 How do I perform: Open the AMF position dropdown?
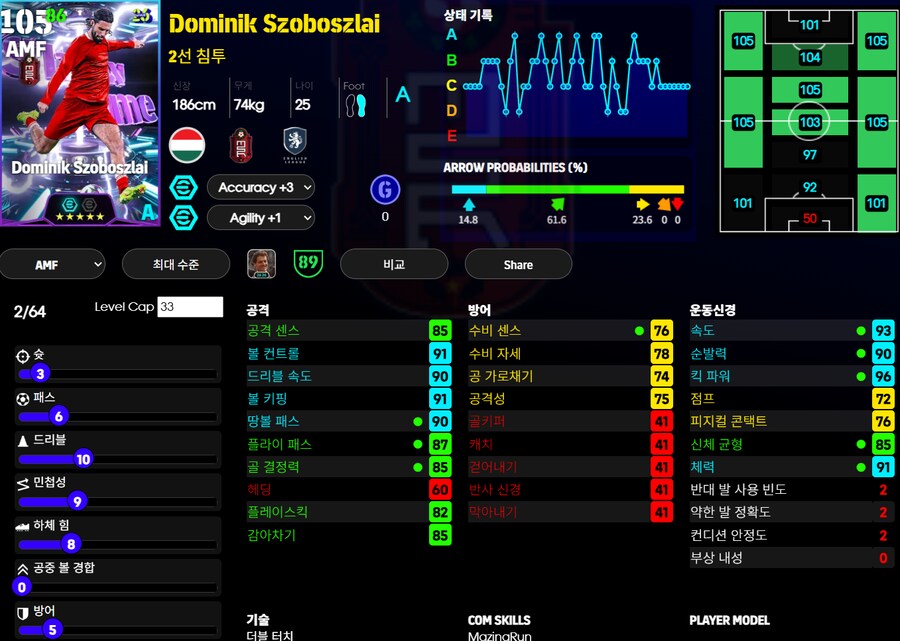pos(52,264)
